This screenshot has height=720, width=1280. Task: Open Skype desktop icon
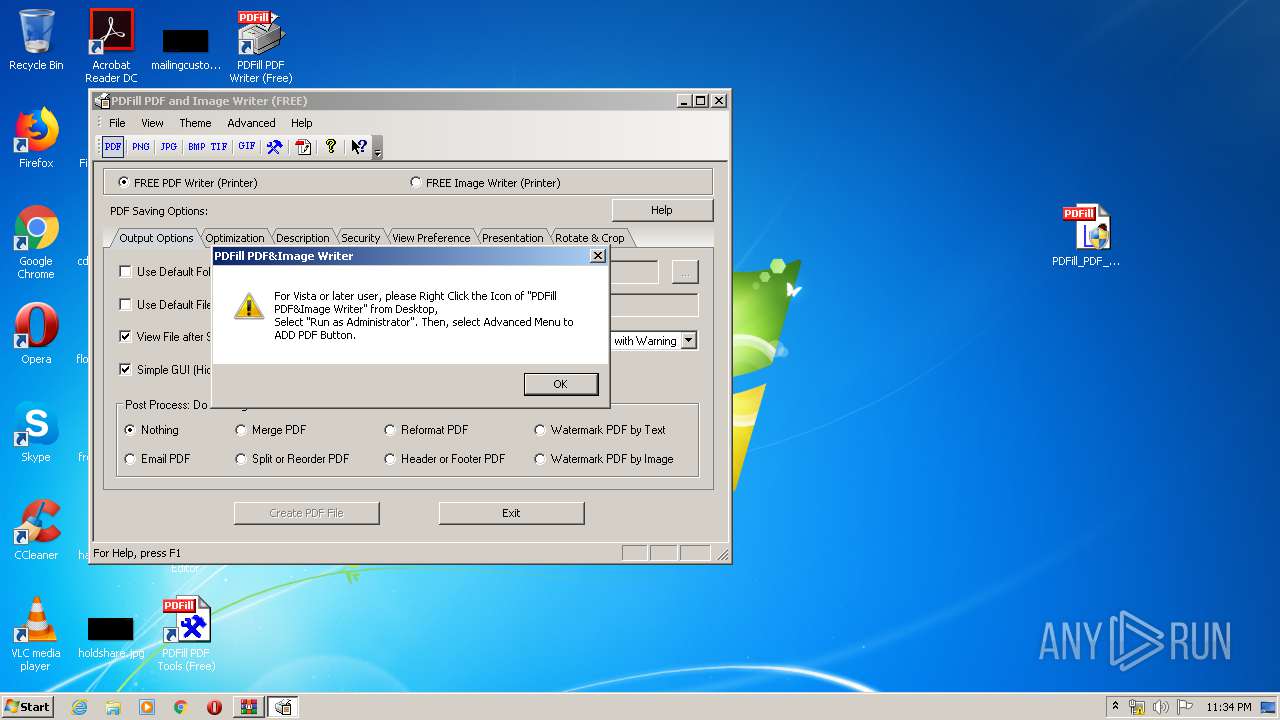[36, 432]
